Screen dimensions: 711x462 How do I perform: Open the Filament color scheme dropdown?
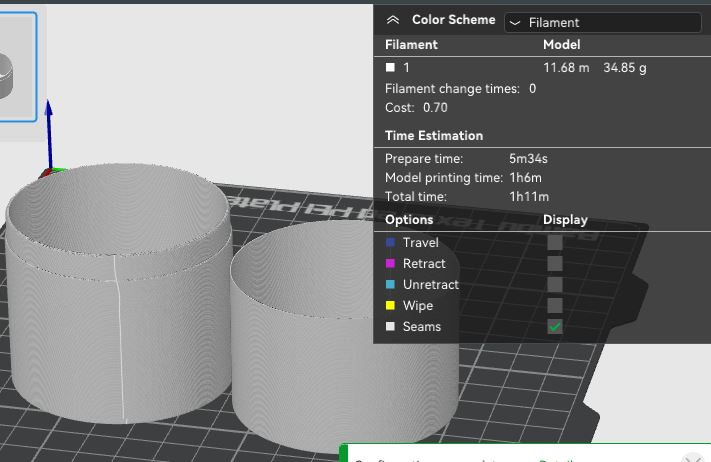coord(603,22)
